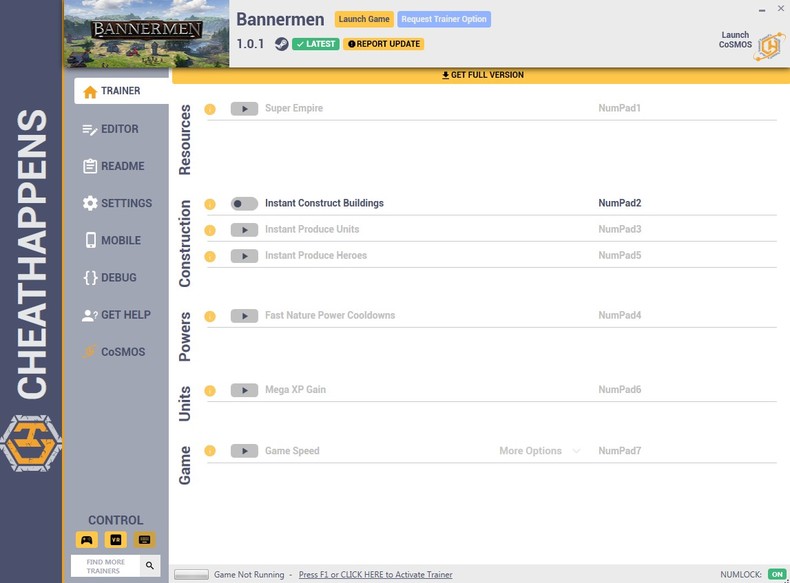Click the yellow info dot beside Super Empire
790x583 pixels.
click(210, 109)
